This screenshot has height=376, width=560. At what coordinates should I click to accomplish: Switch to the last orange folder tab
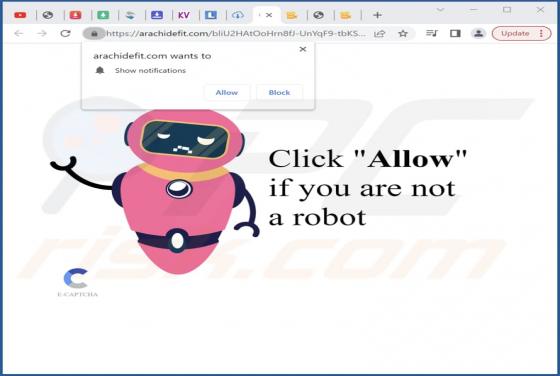(x=345, y=15)
